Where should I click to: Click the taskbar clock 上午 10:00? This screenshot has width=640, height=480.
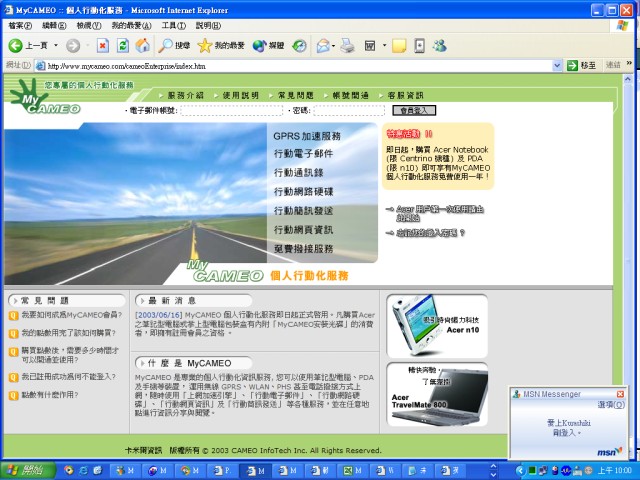[x=614, y=471]
